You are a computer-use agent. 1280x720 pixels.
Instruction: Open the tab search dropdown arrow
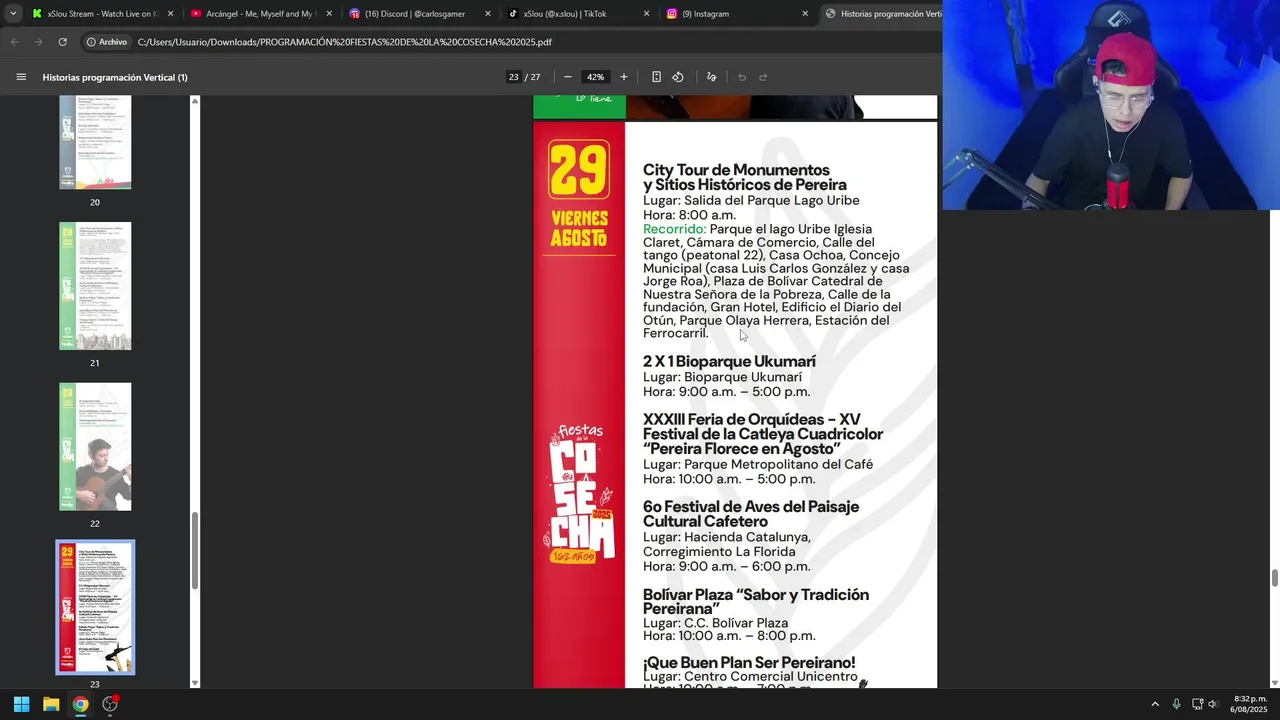13,14
